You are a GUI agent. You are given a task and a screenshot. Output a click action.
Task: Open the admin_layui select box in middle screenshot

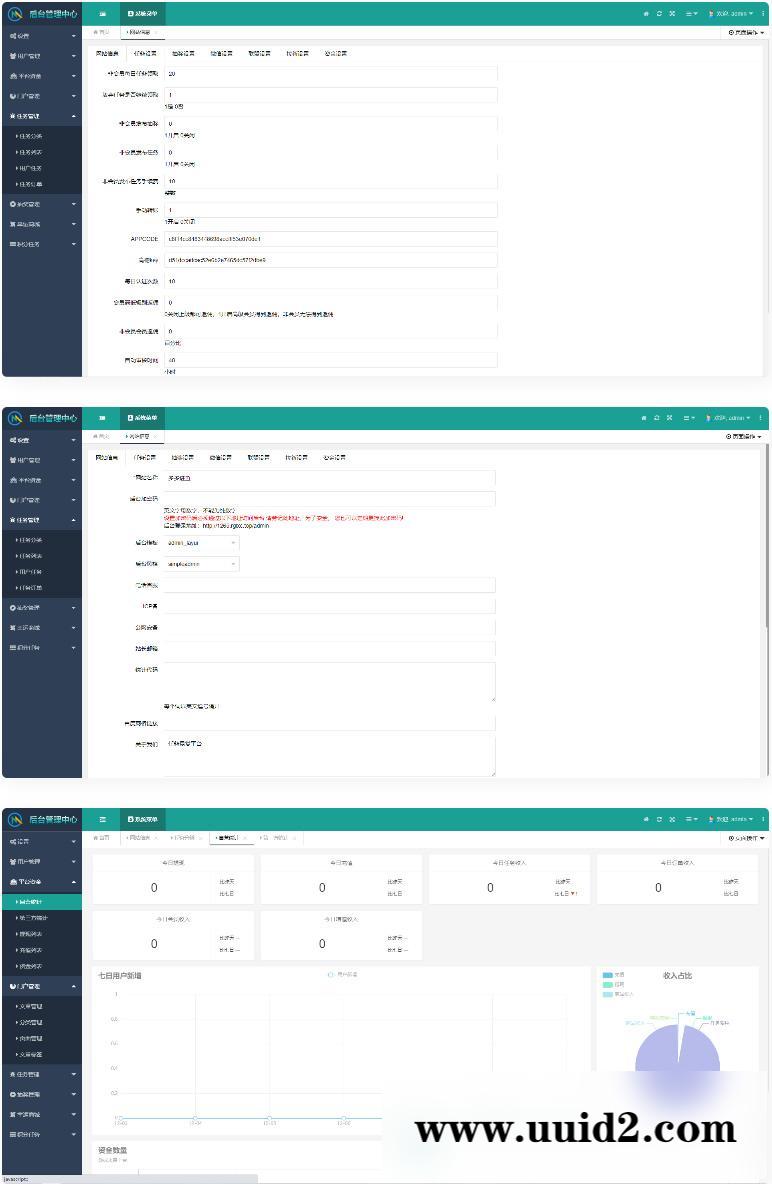click(201, 543)
